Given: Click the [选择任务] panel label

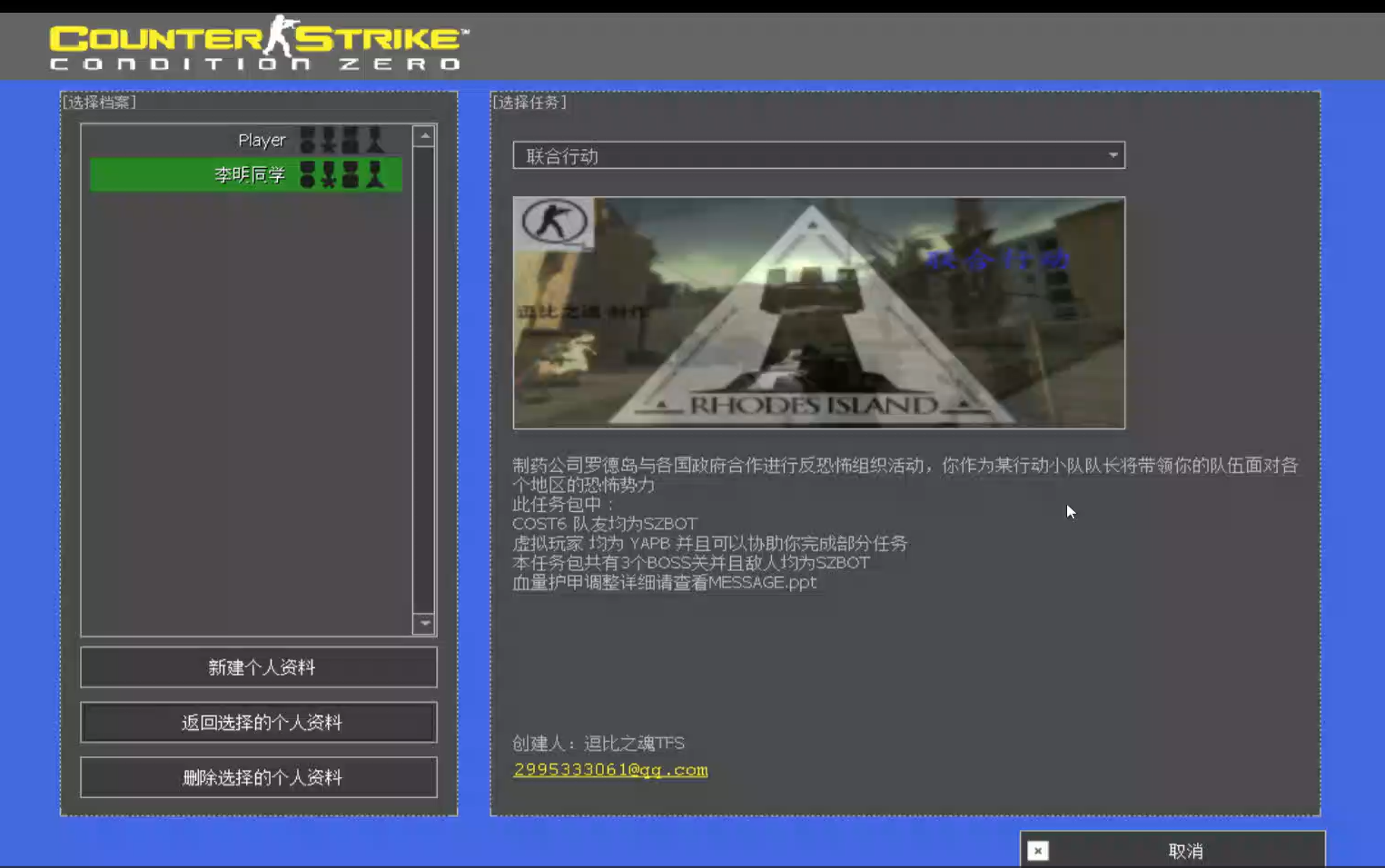Looking at the screenshot, I should (x=529, y=103).
